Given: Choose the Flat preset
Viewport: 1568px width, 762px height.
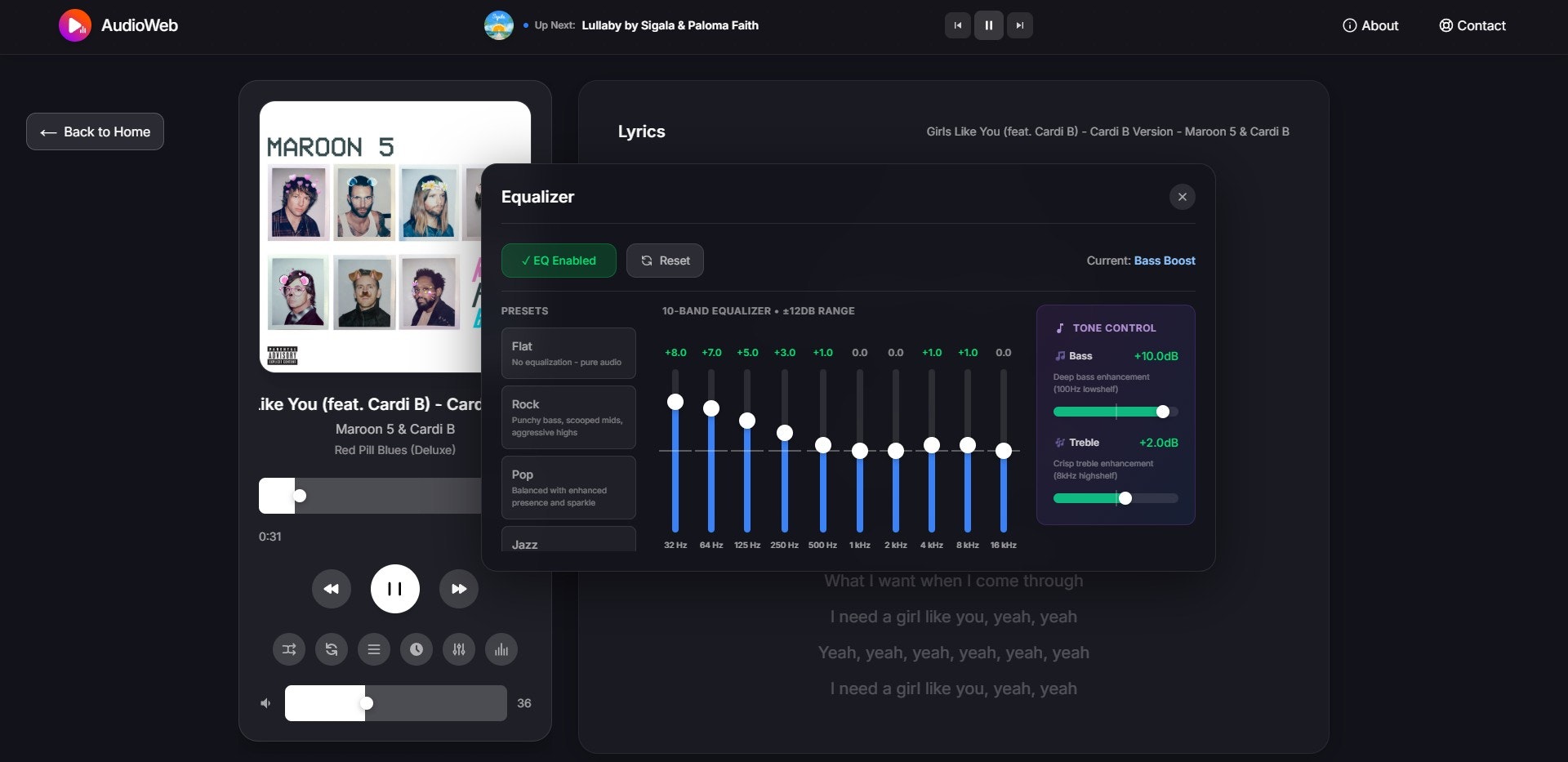Looking at the screenshot, I should pyautogui.click(x=568, y=353).
